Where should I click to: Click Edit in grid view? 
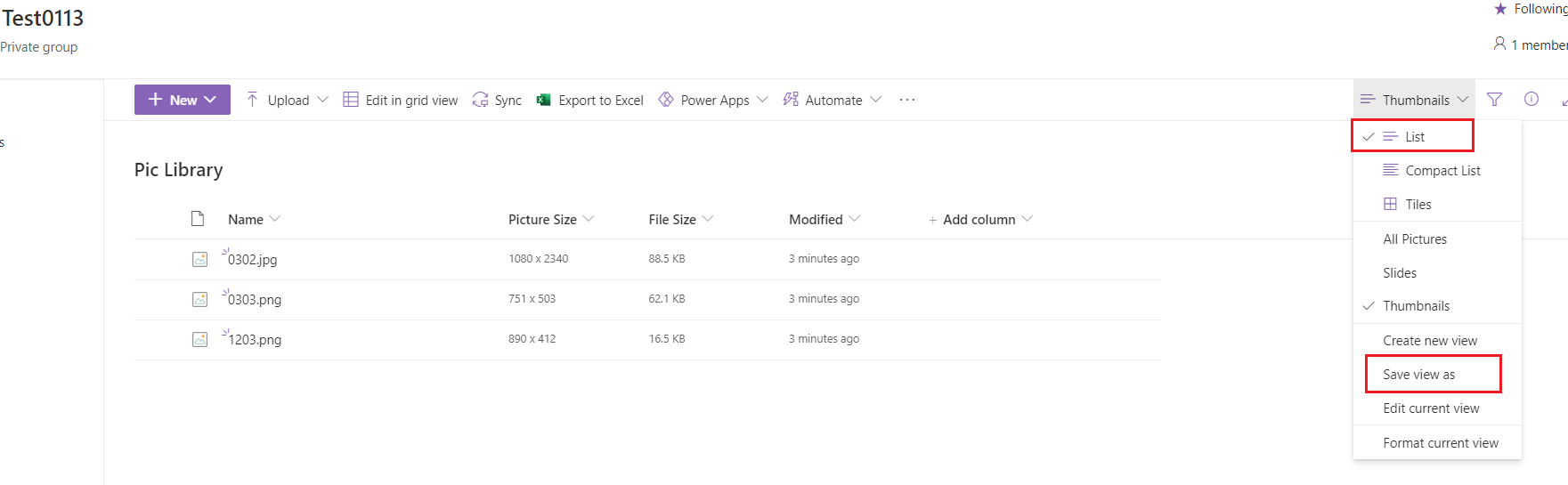coord(401,100)
